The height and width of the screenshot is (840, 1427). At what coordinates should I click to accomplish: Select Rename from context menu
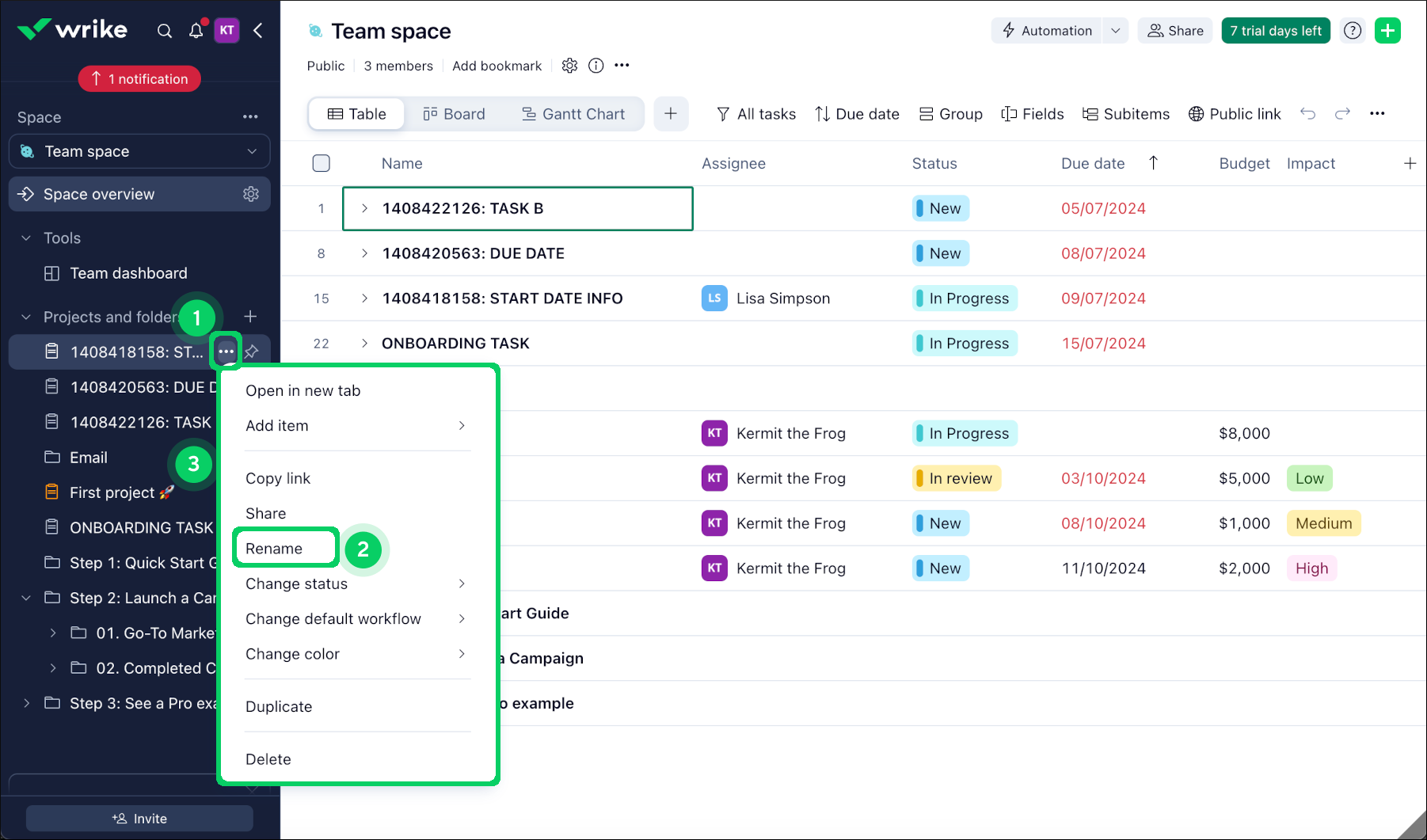point(274,549)
